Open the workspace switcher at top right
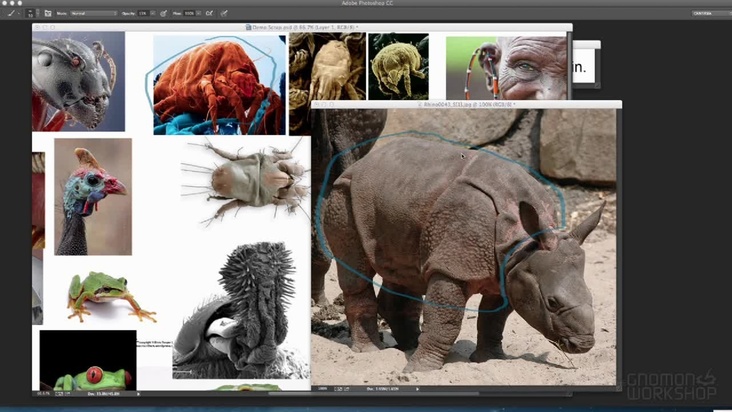732x412 pixels. 711,14
